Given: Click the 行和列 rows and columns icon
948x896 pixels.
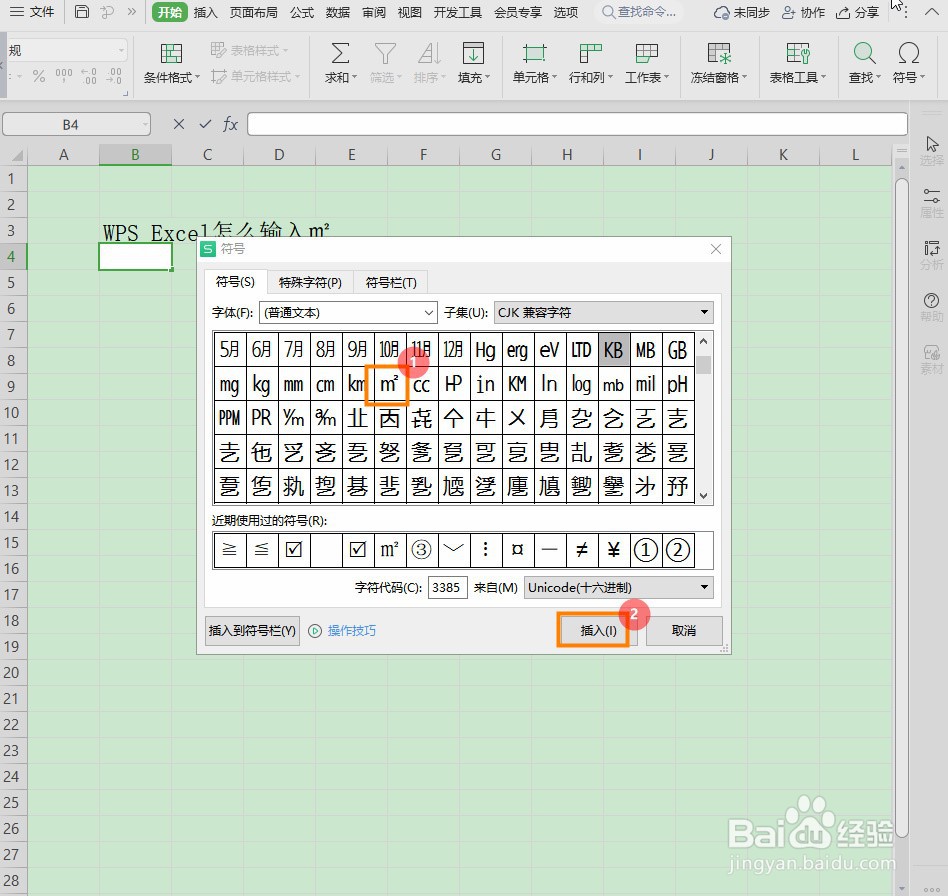Looking at the screenshot, I should [590, 53].
